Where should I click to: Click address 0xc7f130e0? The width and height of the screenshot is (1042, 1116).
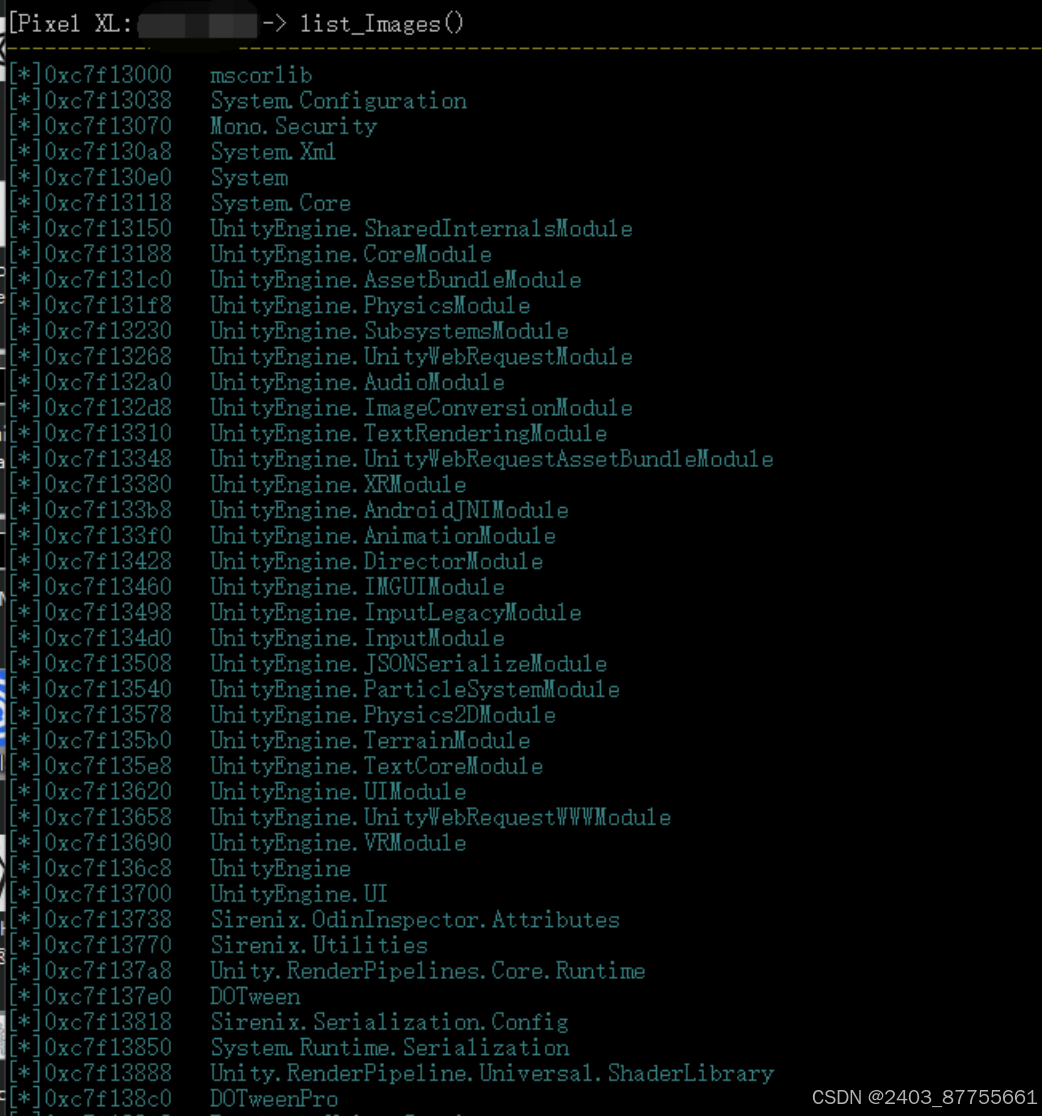click(108, 178)
